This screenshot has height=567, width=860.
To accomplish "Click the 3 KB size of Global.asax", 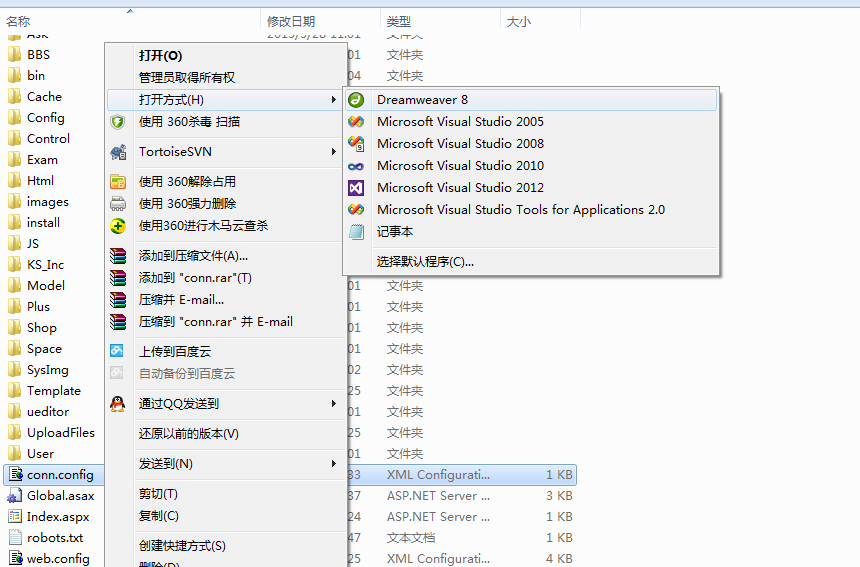I will (559, 496).
